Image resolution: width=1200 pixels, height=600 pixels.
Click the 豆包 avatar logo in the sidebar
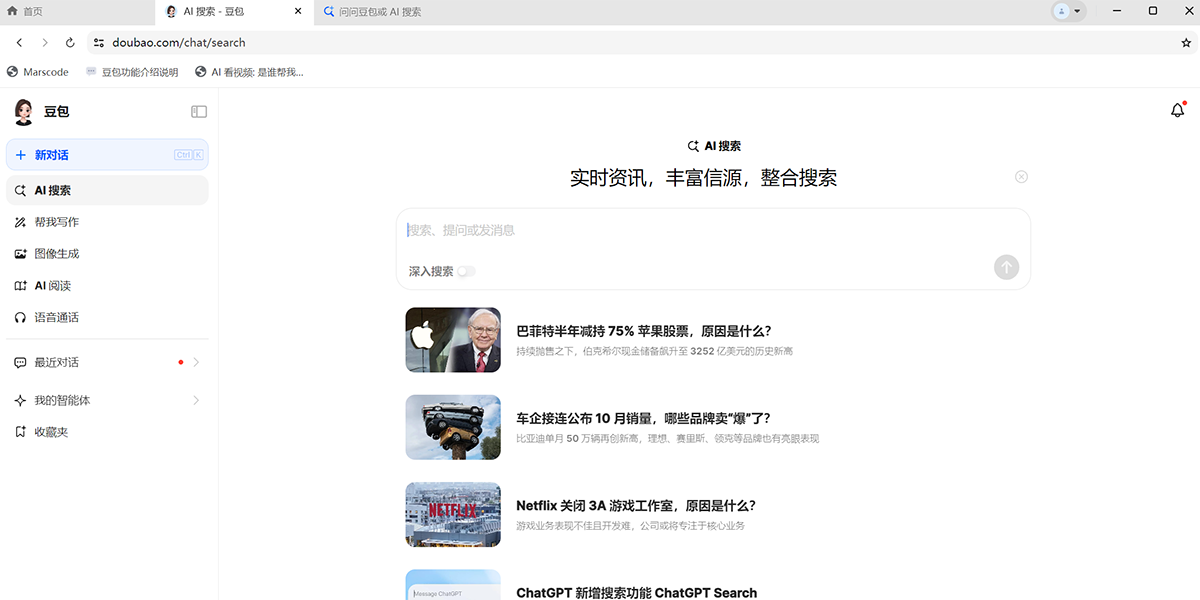[24, 112]
